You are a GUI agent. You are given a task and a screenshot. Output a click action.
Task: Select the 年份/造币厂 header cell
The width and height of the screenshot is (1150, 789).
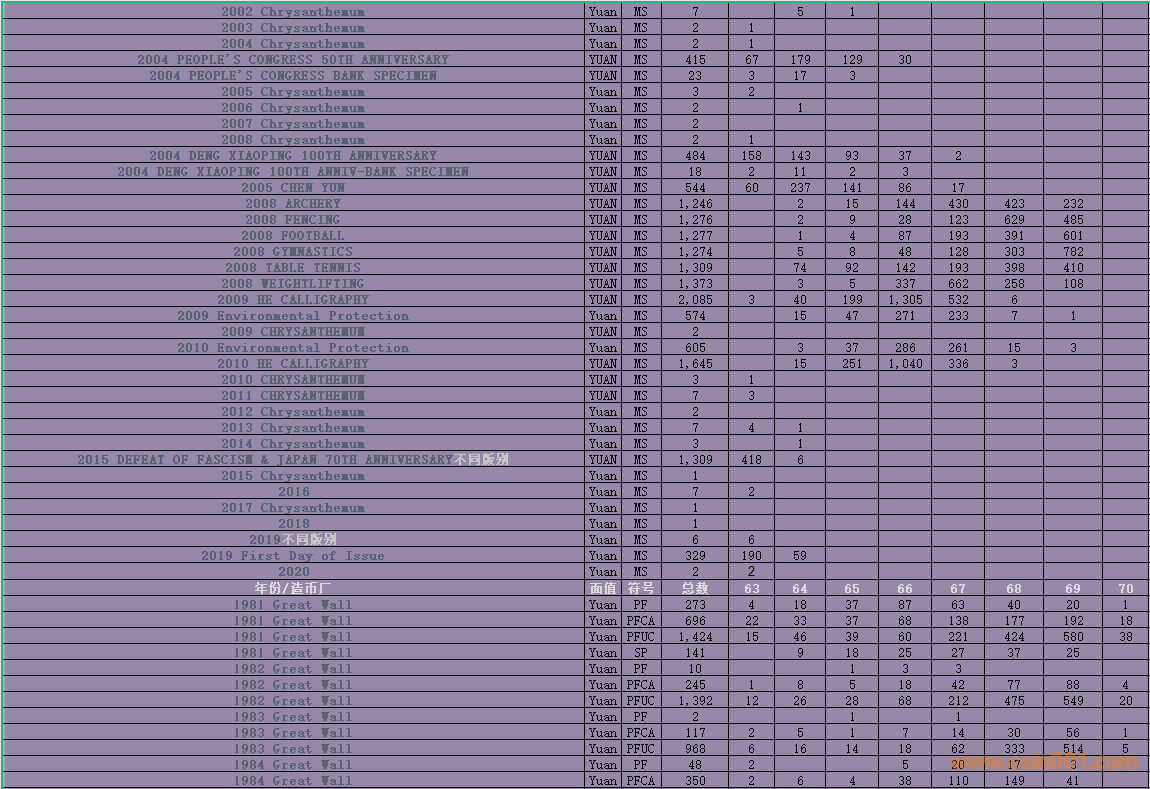point(292,588)
